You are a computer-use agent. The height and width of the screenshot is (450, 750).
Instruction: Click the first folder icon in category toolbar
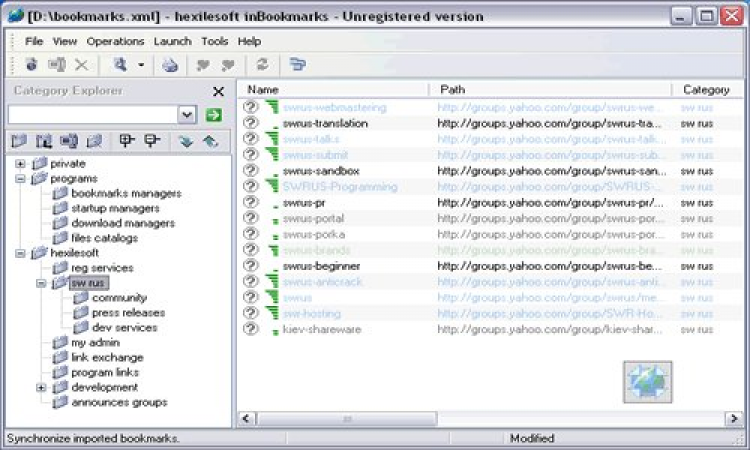coord(19,141)
